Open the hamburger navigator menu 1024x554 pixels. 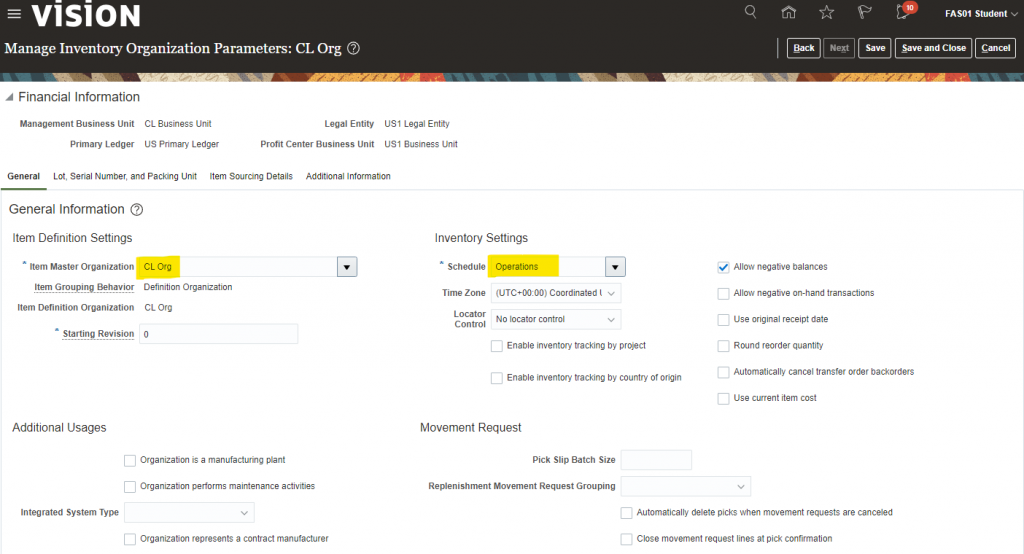(x=14, y=14)
